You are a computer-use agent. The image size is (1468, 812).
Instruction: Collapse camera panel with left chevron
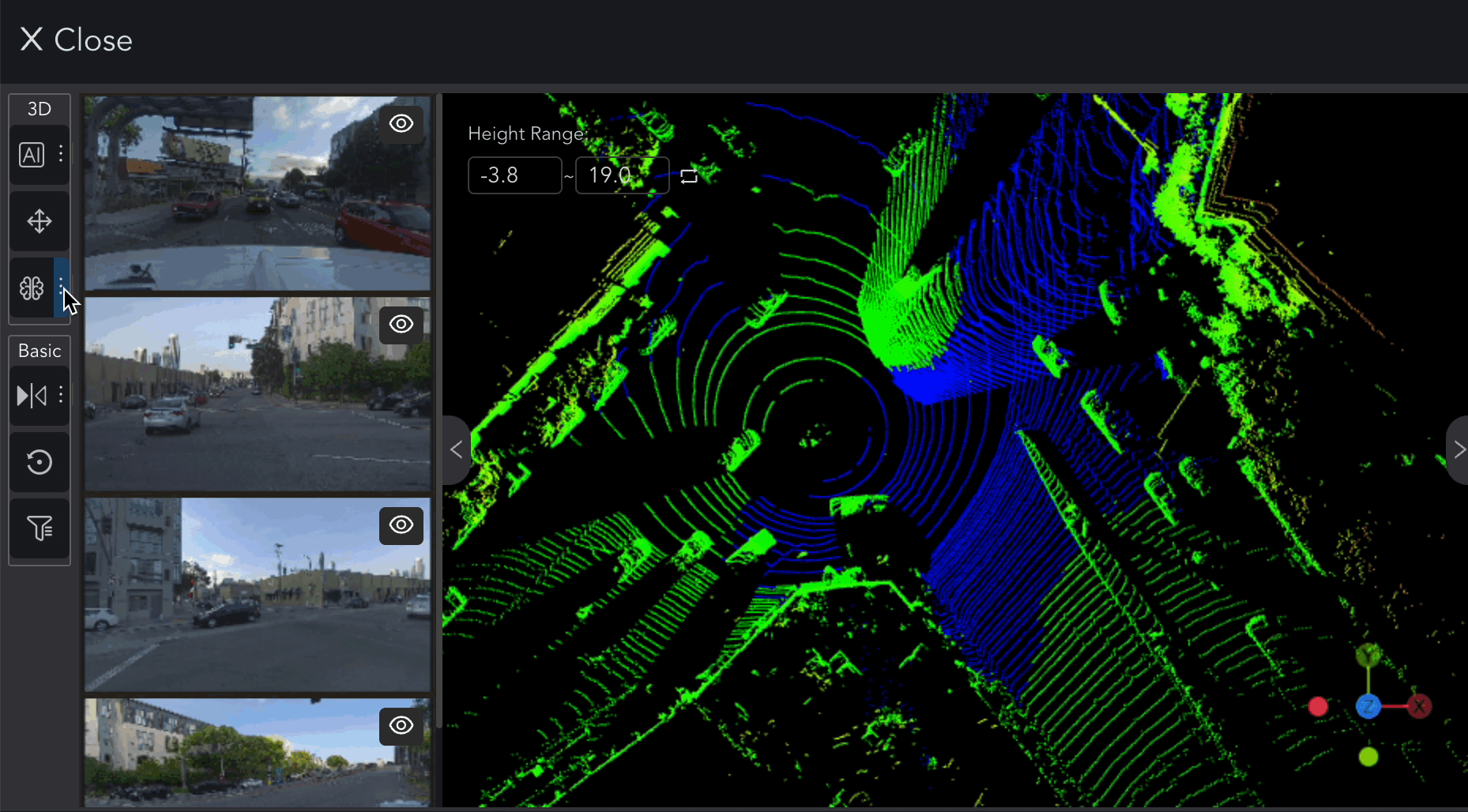pyautogui.click(x=456, y=450)
